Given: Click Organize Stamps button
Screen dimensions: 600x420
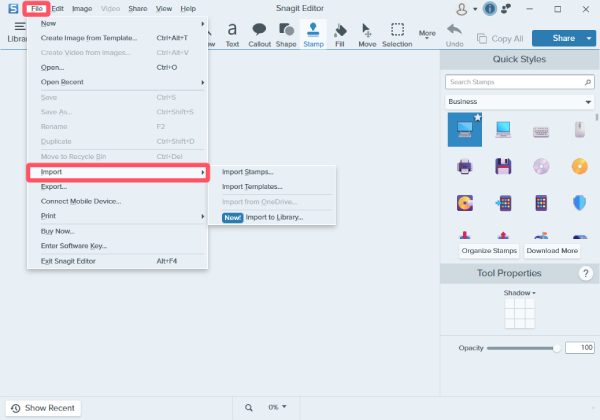Looking at the screenshot, I should point(489,251).
